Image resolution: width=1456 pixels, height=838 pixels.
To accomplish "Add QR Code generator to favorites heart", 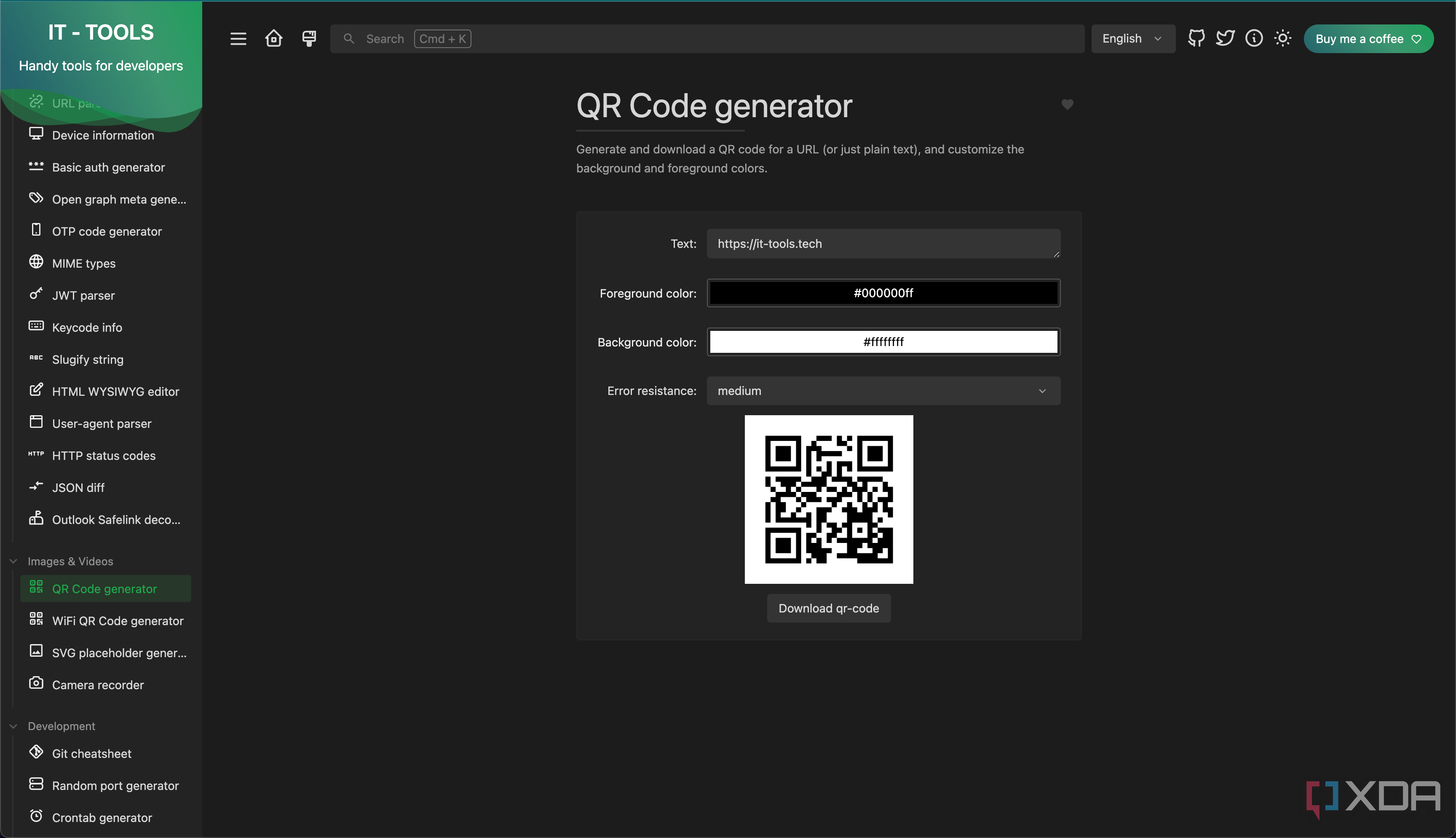I will click(x=1067, y=104).
